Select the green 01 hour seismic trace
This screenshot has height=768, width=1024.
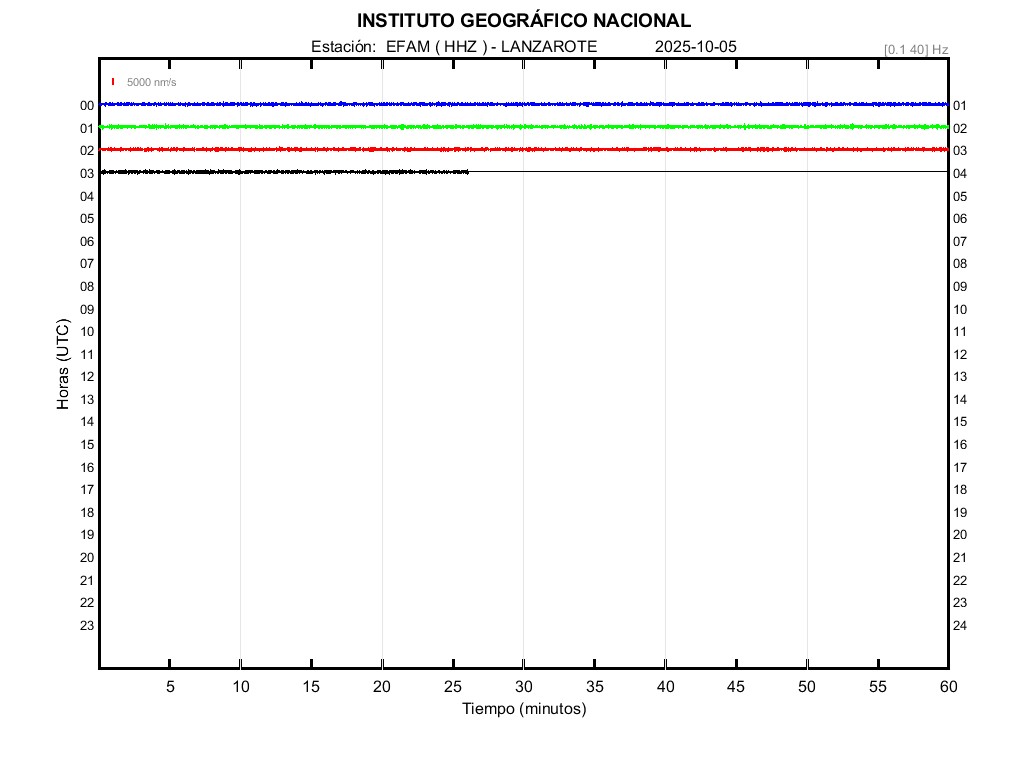coord(523,127)
